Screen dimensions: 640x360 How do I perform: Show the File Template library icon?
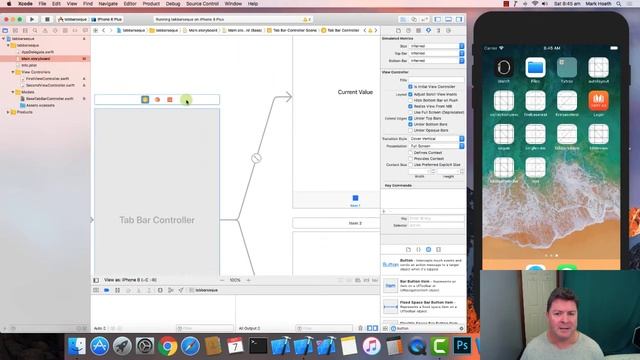tap(408, 249)
